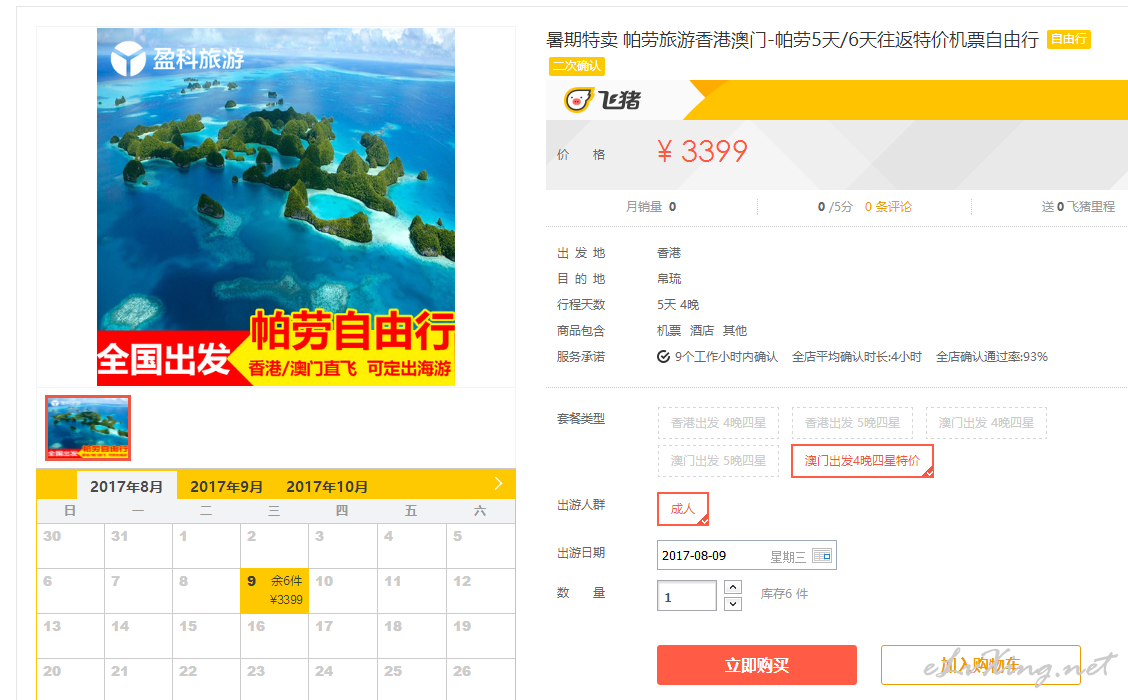The image size is (1128, 700).
Task: Switch calendar to 2017年9月 tab
Action: (226, 487)
